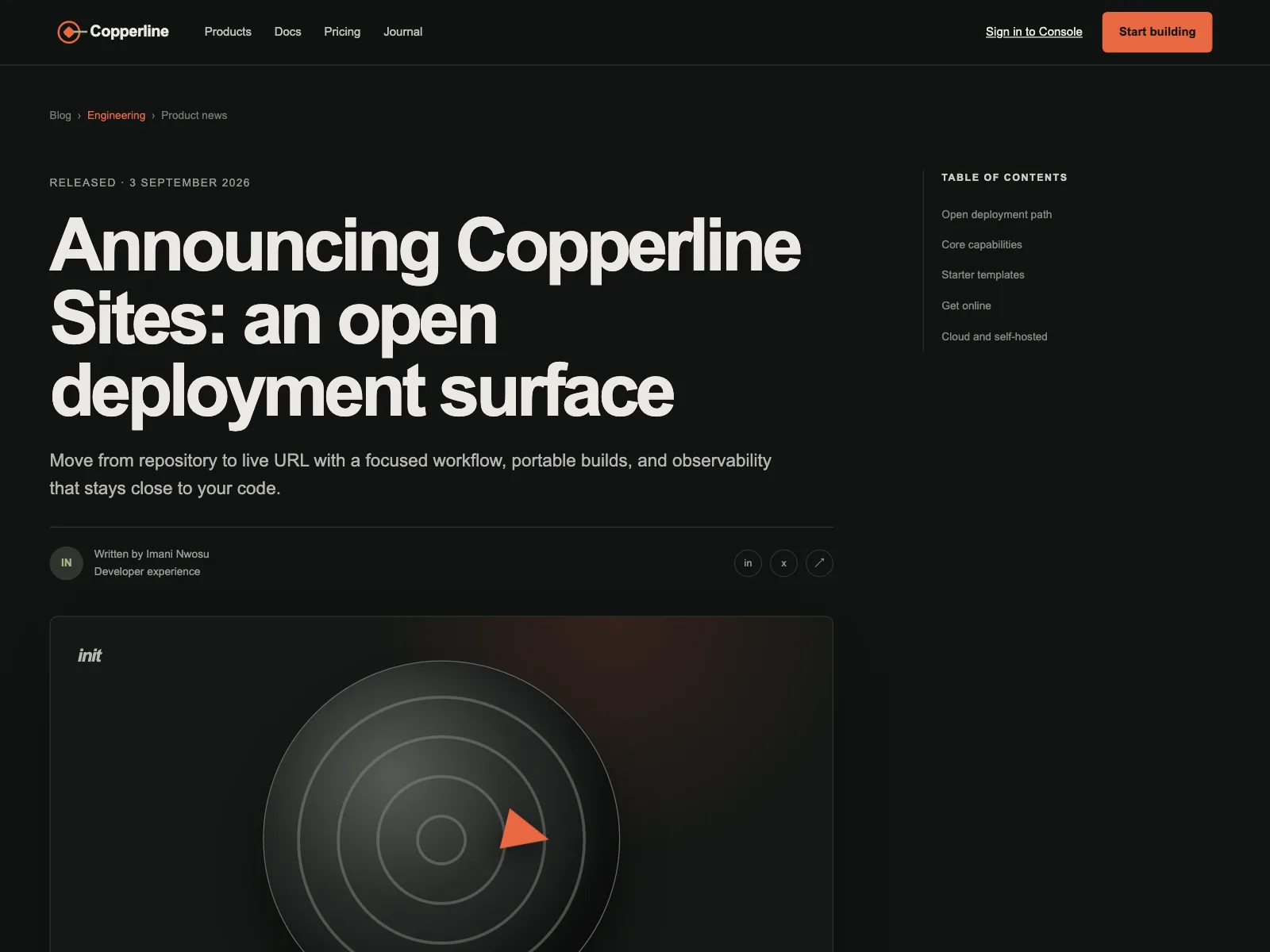Click author name Imani Nwosu
The height and width of the screenshot is (952, 1270).
coord(178,554)
